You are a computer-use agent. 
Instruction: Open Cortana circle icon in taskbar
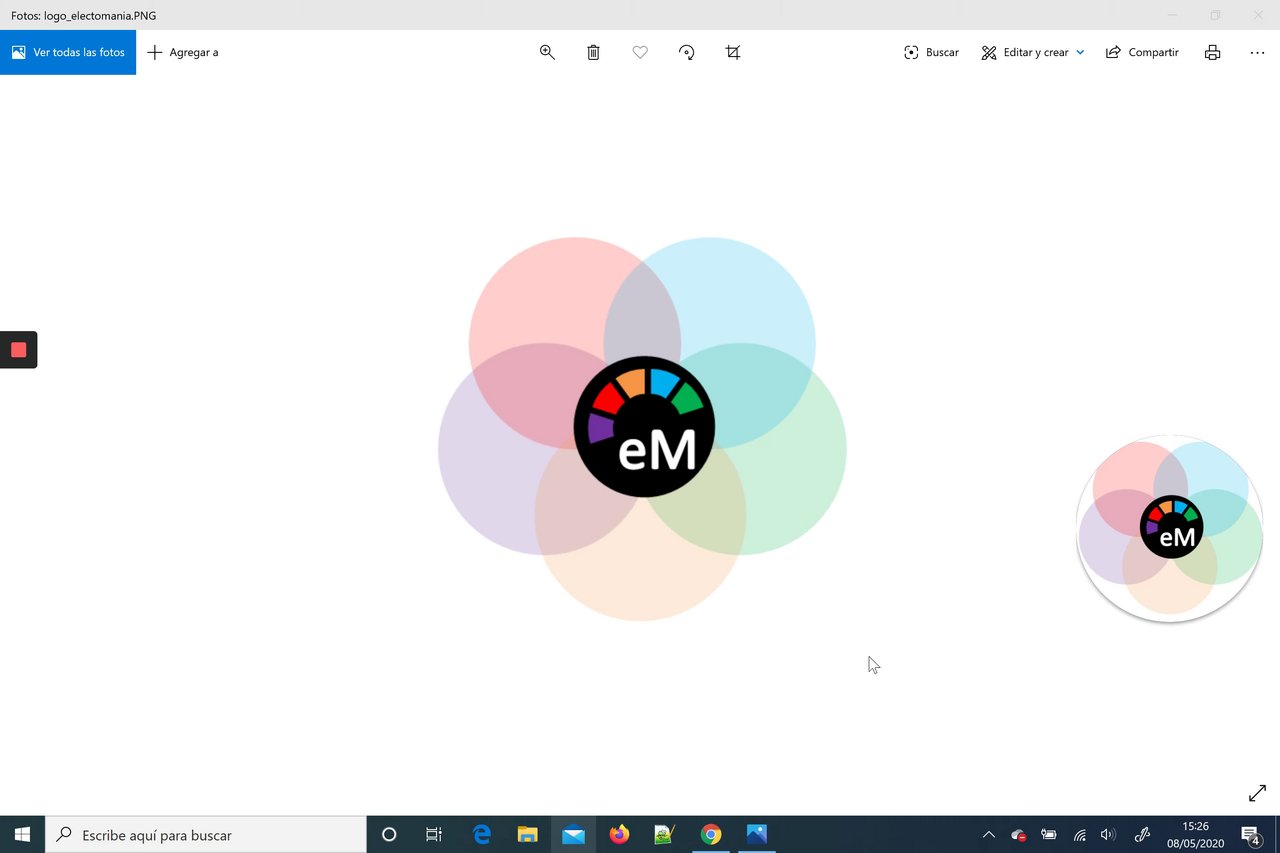click(389, 834)
